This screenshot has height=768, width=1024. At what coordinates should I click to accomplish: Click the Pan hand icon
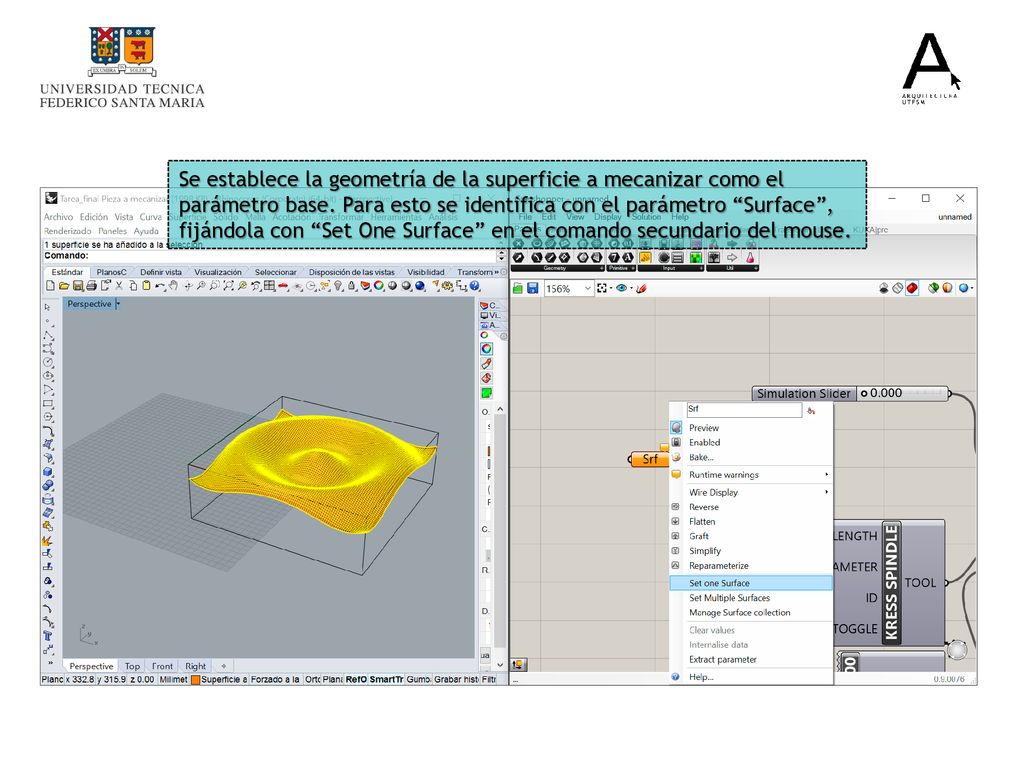click(x=173, y=285)
